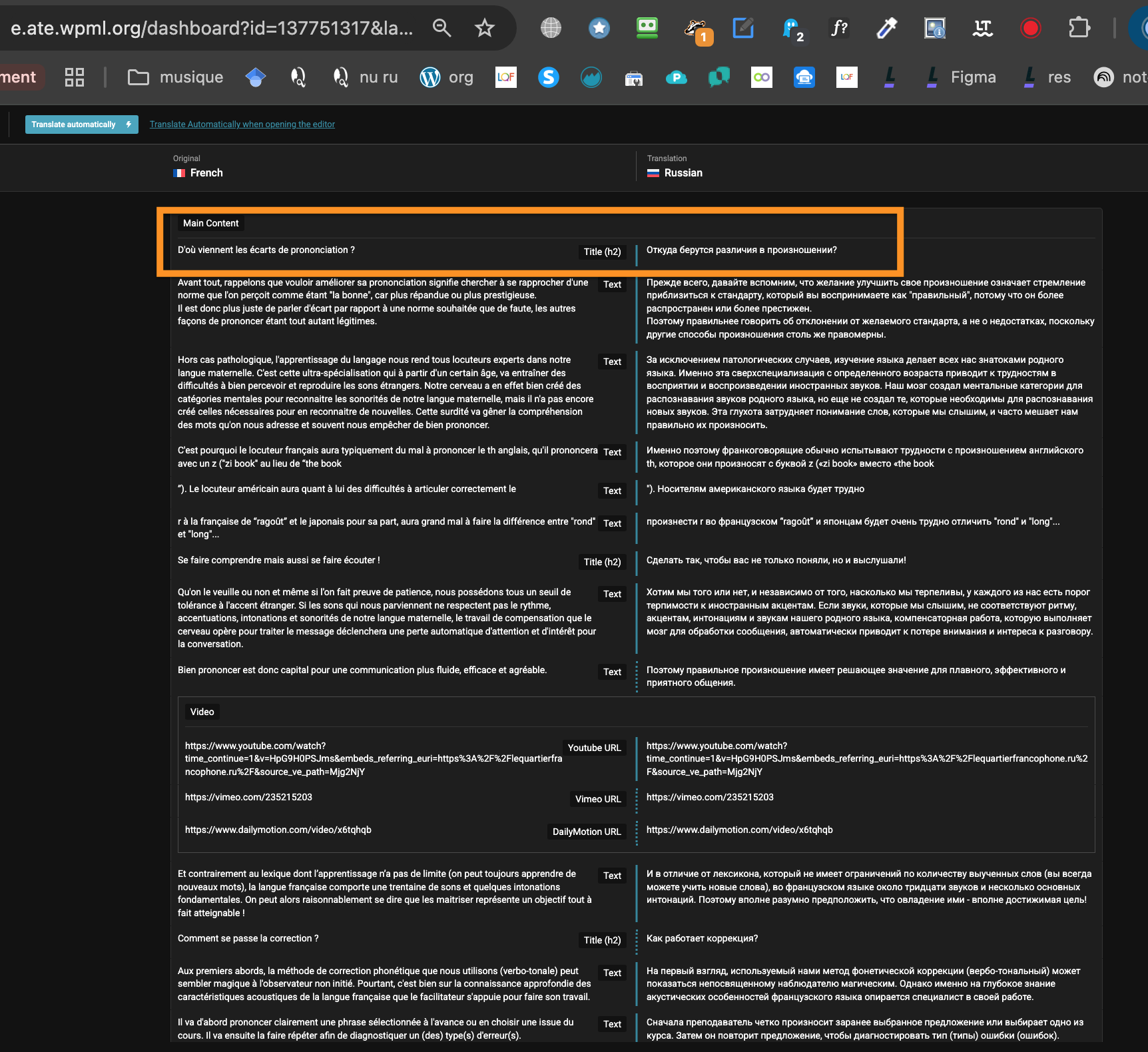Activate the eyedropper color picker extension
Screen dimensions: 1148x1052
tap(887, 28)
